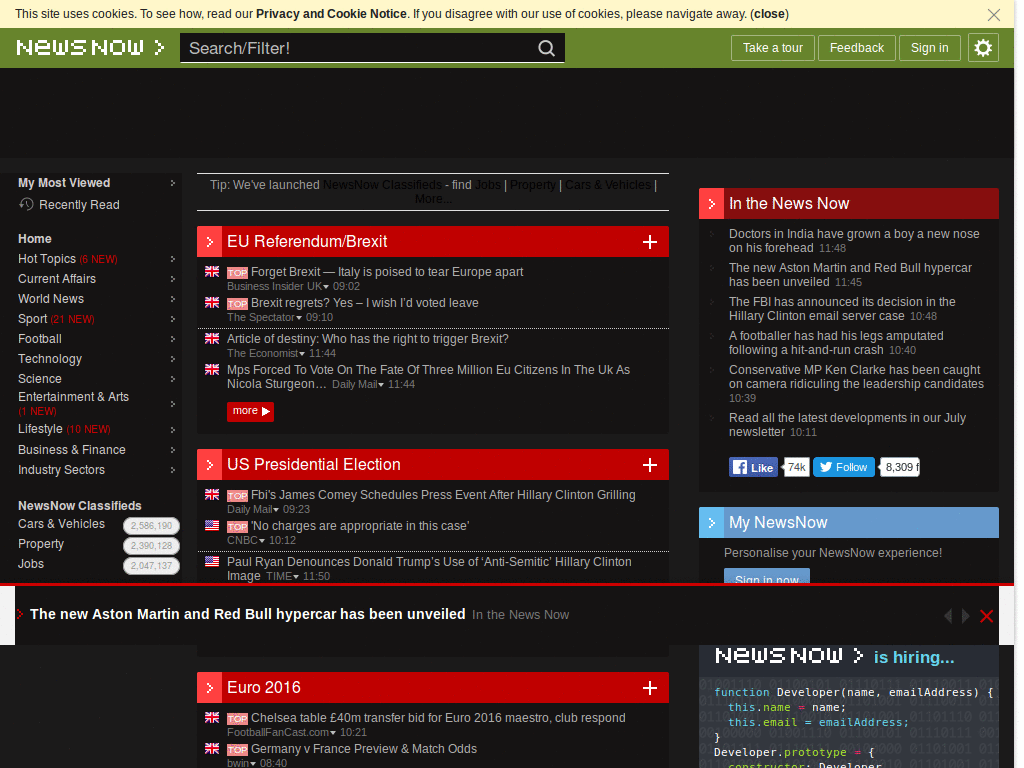Image resolution: width=1024 pixels, height=768 pixels.
Task: Open Home in the sidebar menu
Action: pyautogui.click(x=35, y=239)
